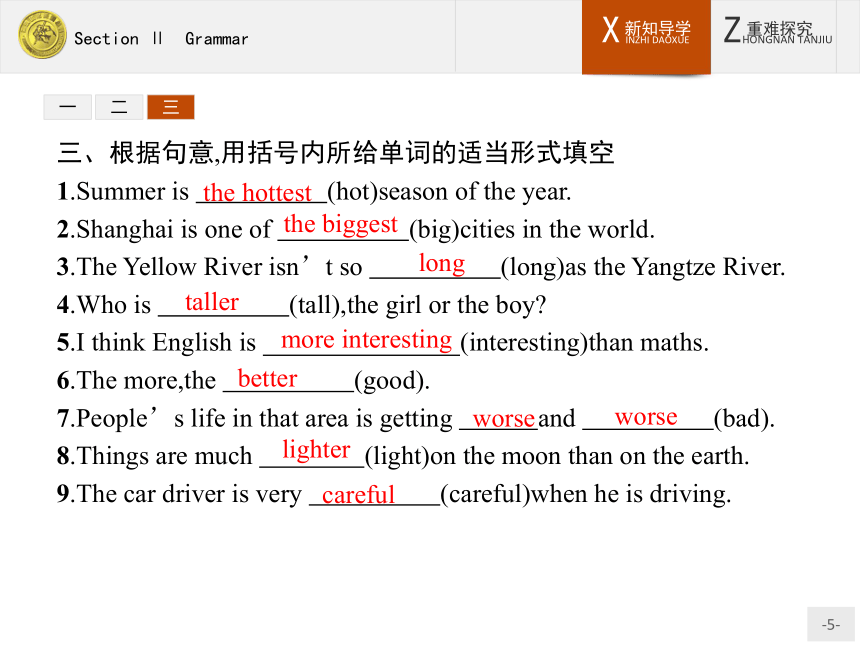Click 'I think English is' text
Viewport: 860px width, 645px height.
pyautogui.click(x=166, y=343)
